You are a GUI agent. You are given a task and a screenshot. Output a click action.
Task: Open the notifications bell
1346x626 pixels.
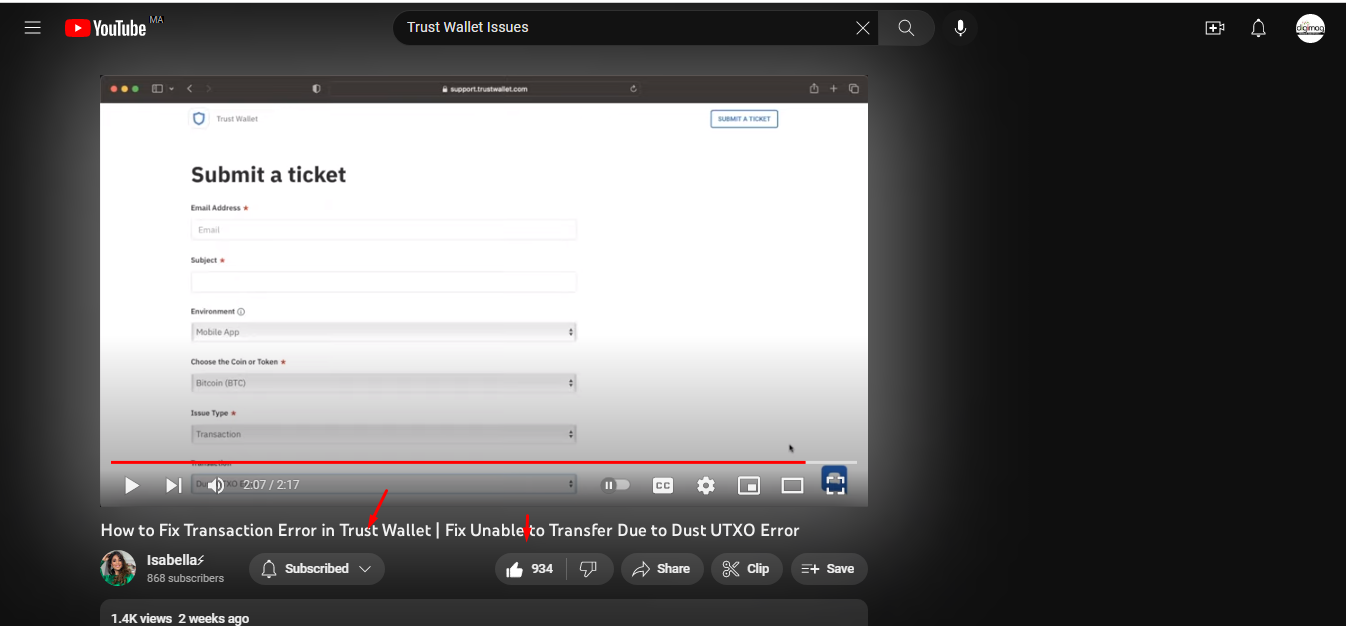(x=1259, y=28)
